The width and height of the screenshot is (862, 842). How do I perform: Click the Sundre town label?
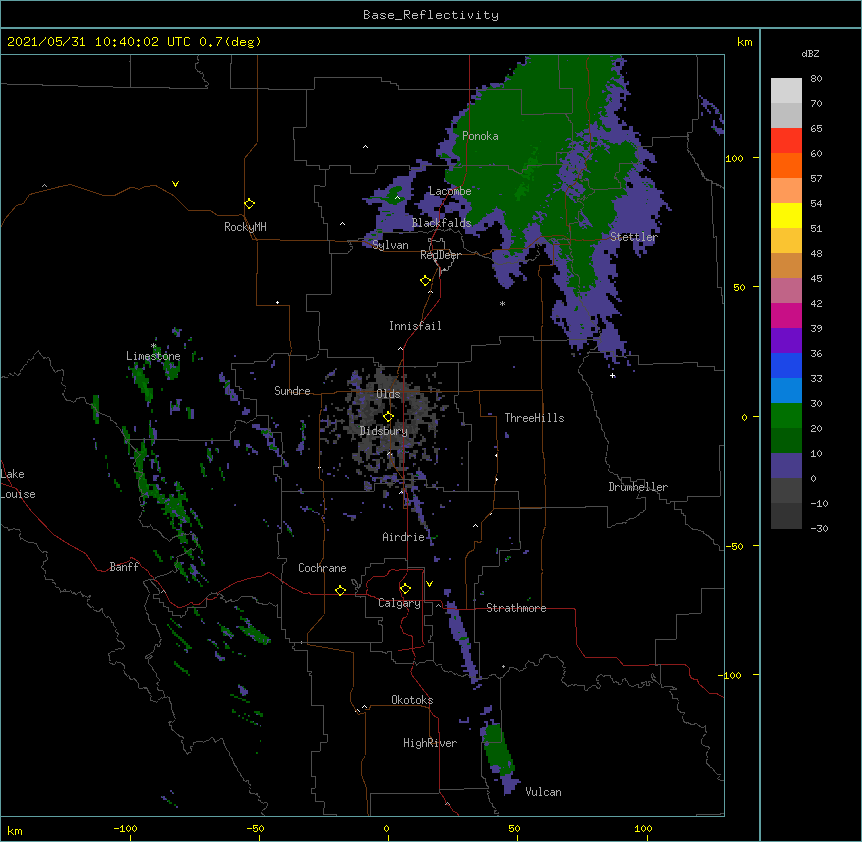pyautogui.click(x=292, y=391)
